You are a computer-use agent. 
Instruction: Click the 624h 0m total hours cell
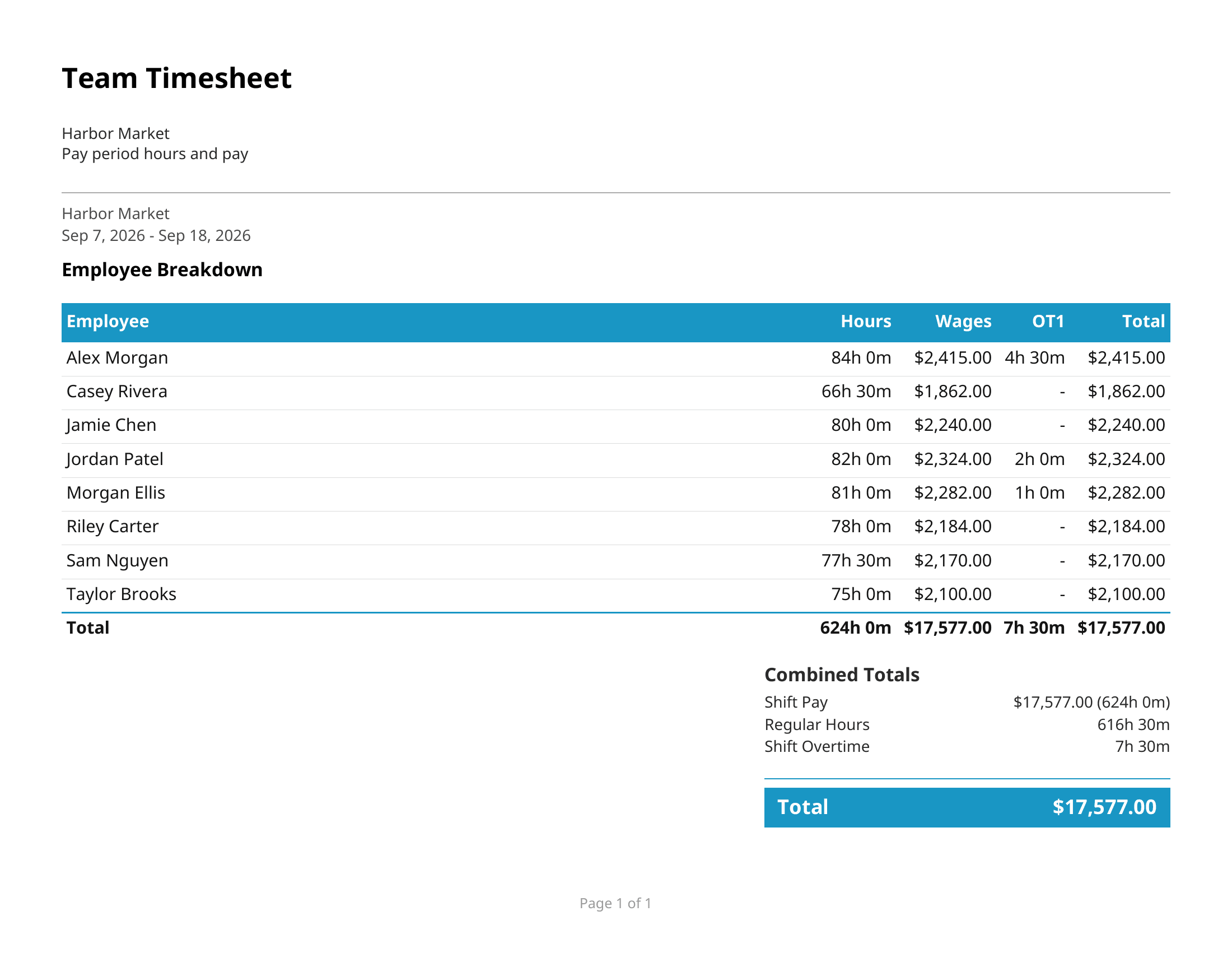click(x=856, y=628)
